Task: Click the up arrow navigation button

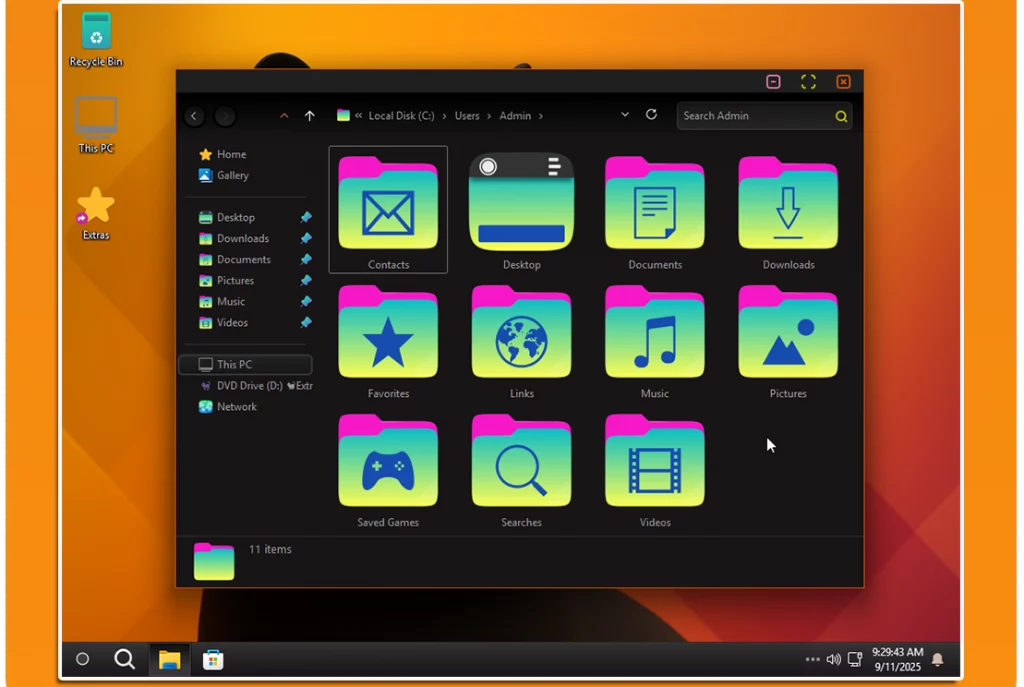Action: point(310,116)
